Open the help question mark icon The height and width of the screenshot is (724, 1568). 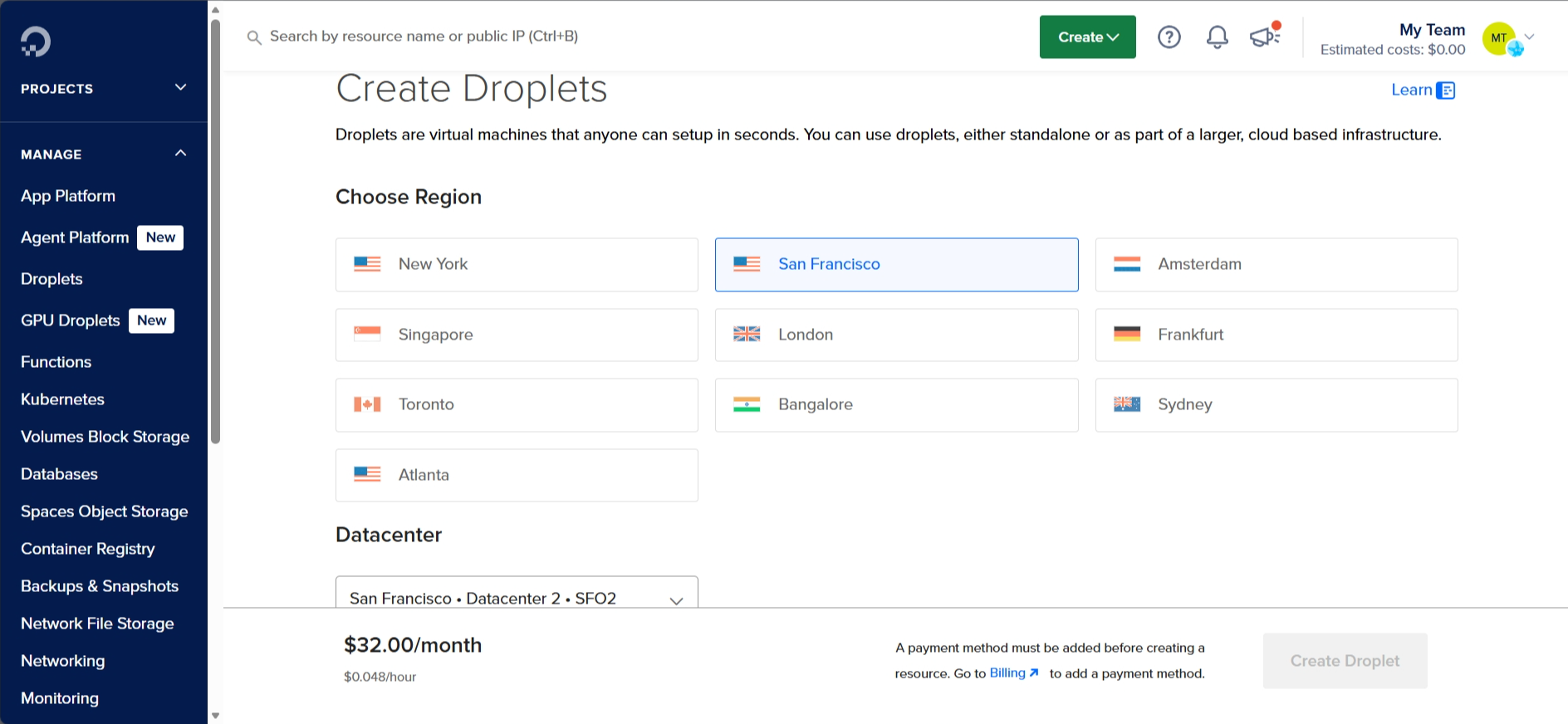click(1169, 37)
